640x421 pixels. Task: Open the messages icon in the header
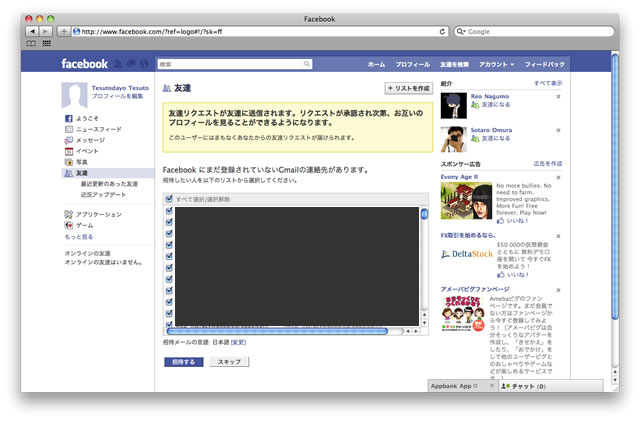[131, 63]
